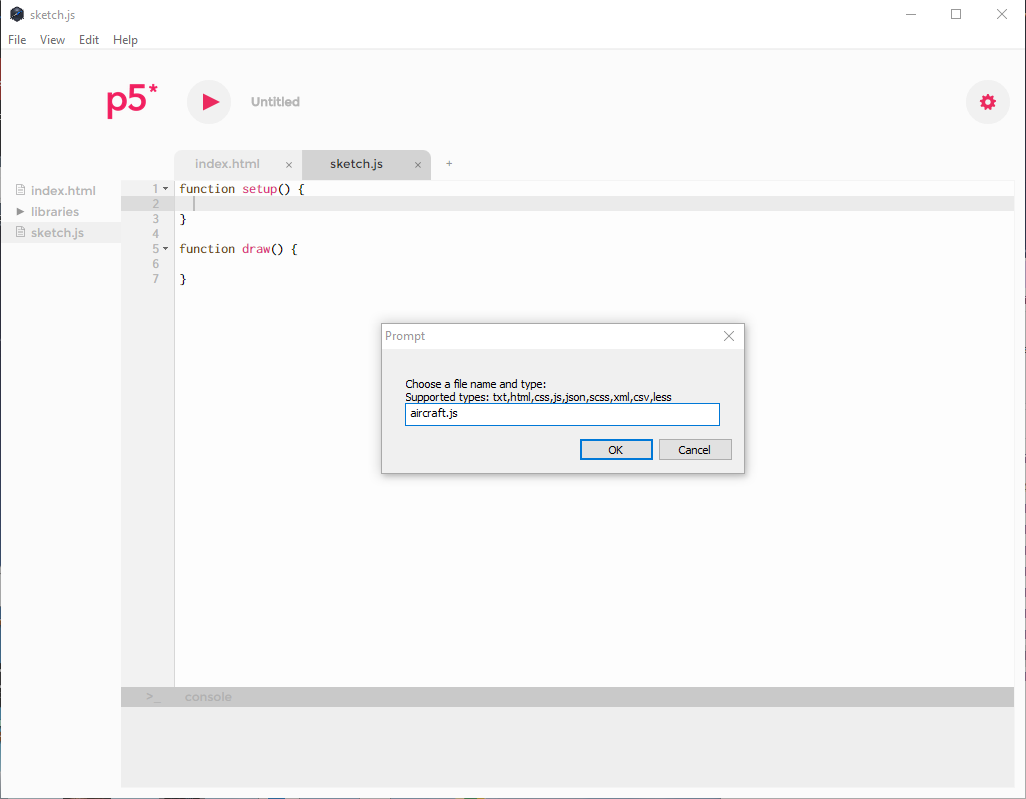Screen dimensions: 1026x799
Task: Expand the libraries folder in sidebar
Action: [21, 212]
